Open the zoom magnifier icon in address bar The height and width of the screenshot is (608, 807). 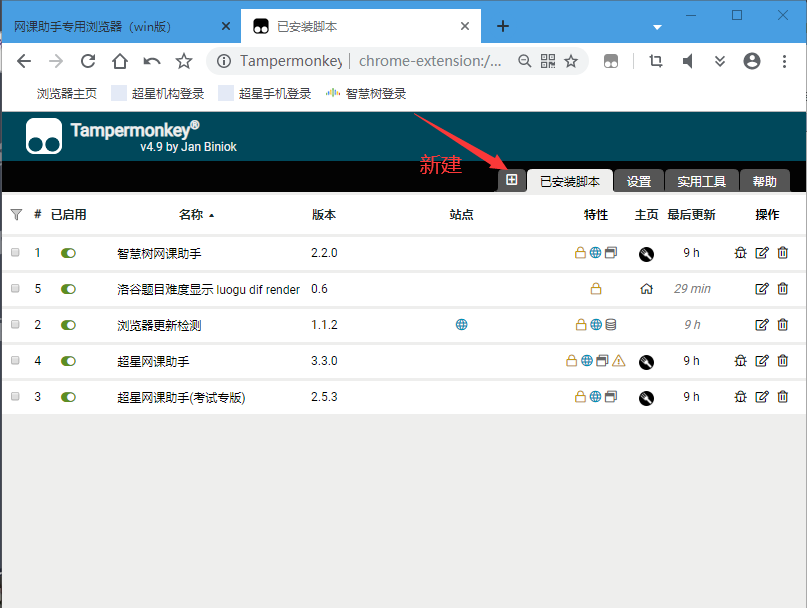tap(524, 61)
